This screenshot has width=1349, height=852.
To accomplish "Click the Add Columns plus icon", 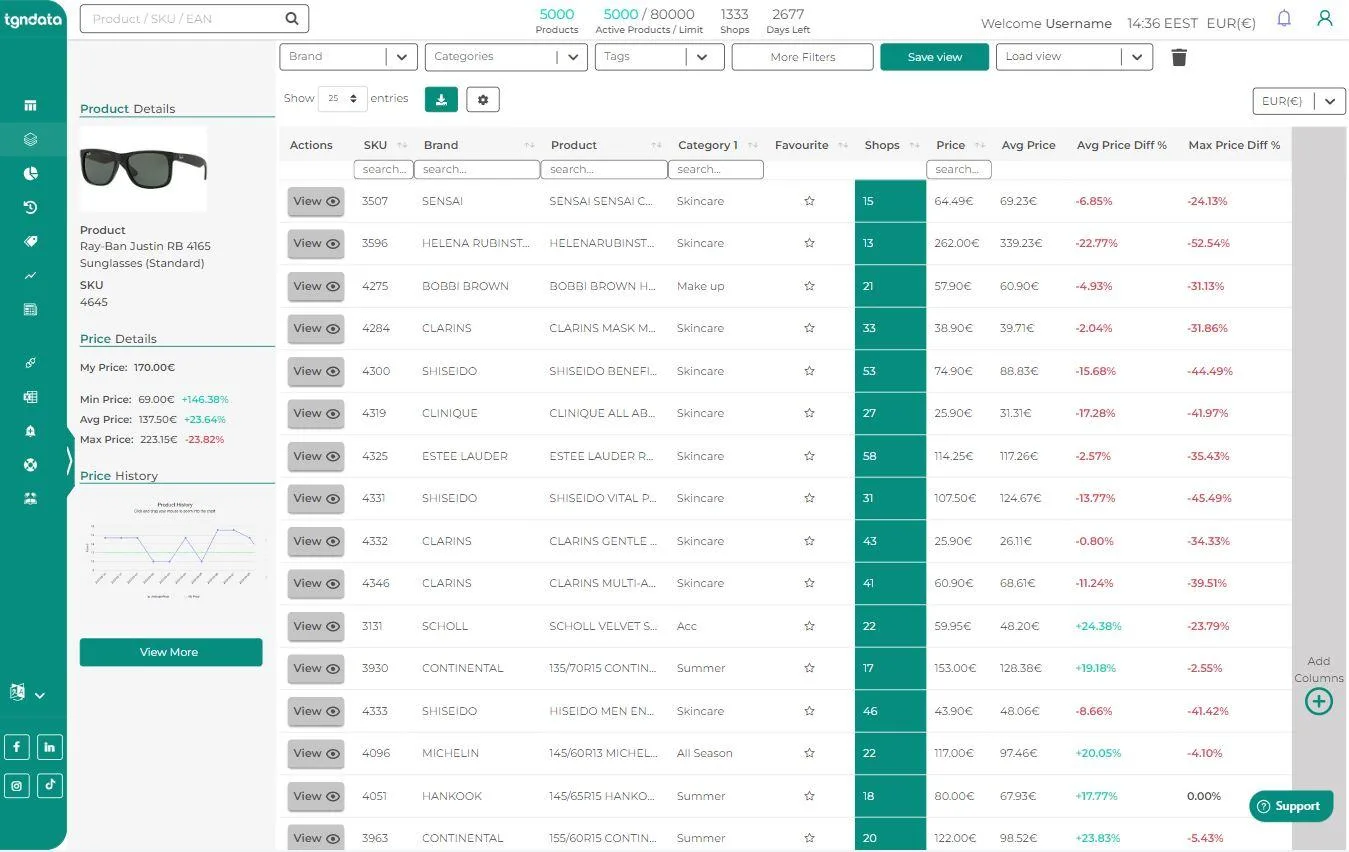I will pyautogui.click(x=1319, y=701).
